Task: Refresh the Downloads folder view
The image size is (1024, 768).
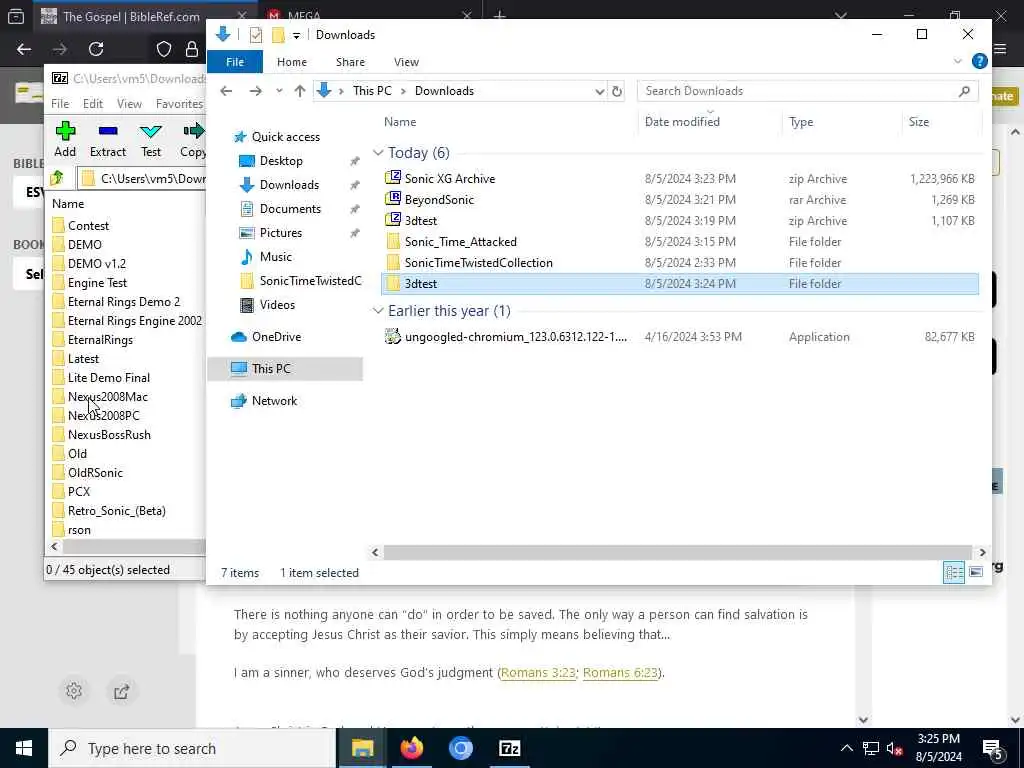Action: click(x=617, y=91)
